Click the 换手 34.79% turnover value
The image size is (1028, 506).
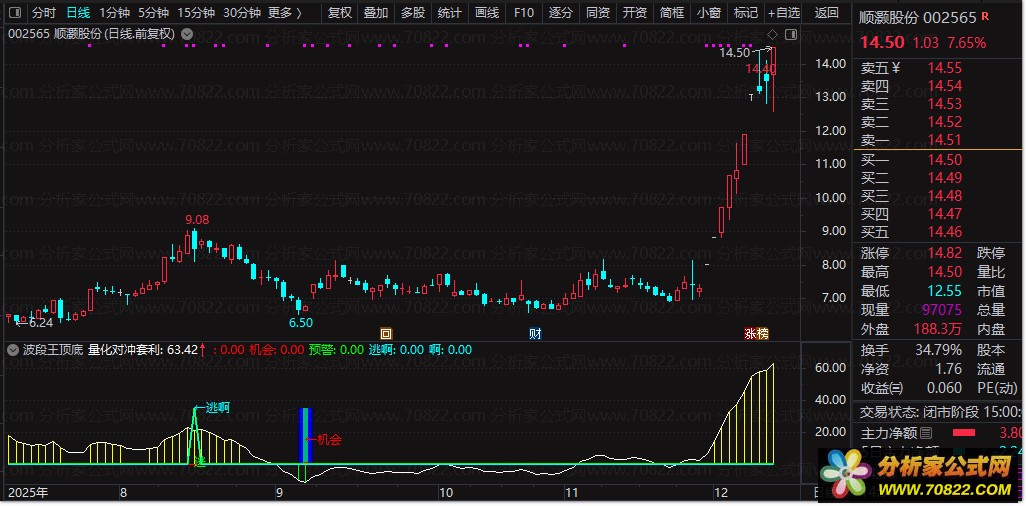(938, 350)
